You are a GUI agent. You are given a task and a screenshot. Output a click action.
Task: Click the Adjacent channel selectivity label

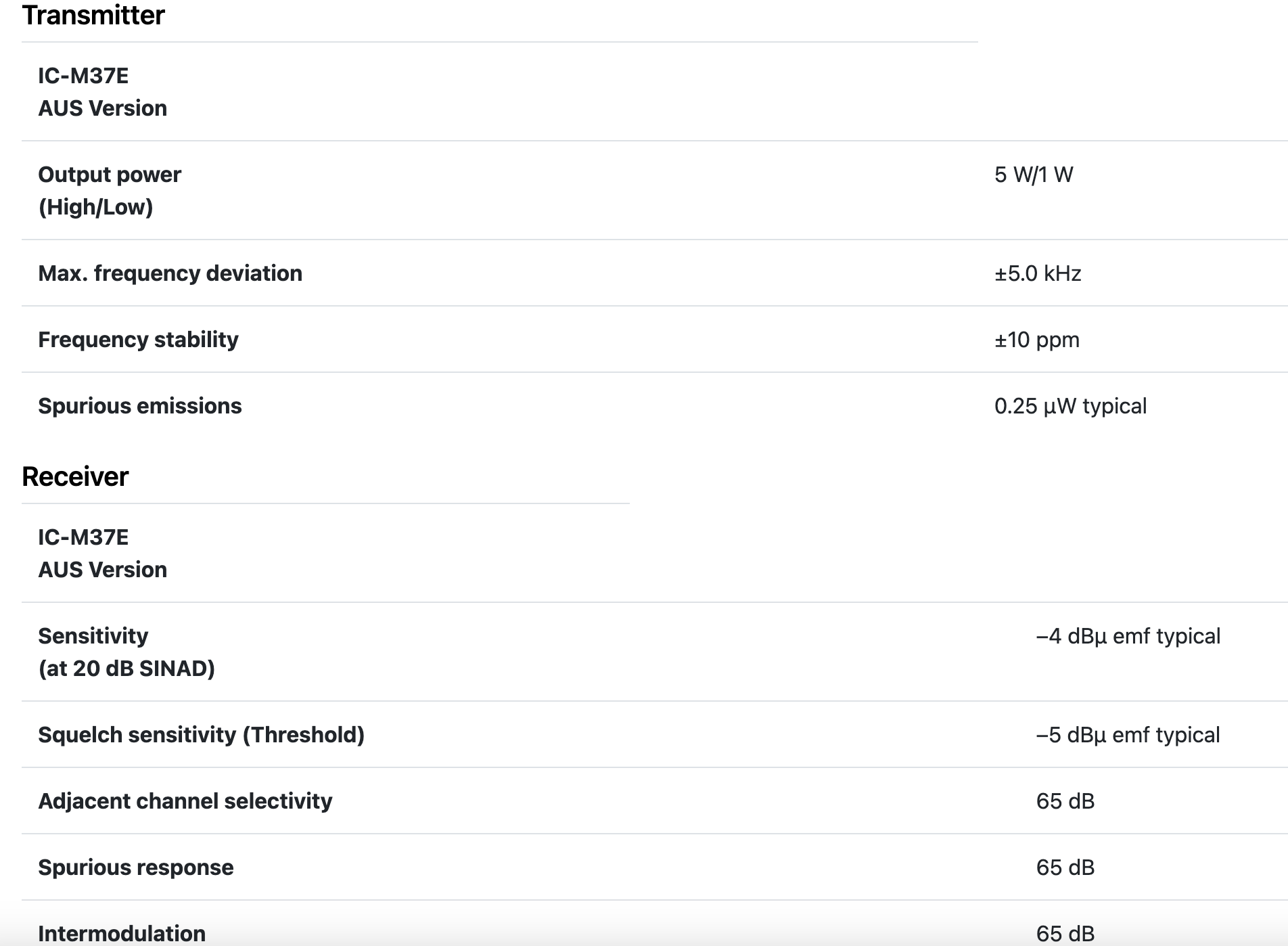click(185, 801)
